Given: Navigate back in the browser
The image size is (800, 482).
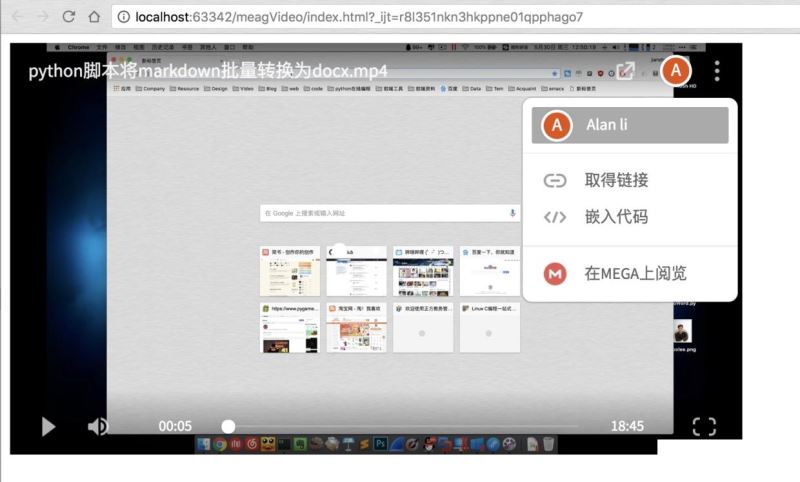Looking at the screenshot, I should pos(17,17).
